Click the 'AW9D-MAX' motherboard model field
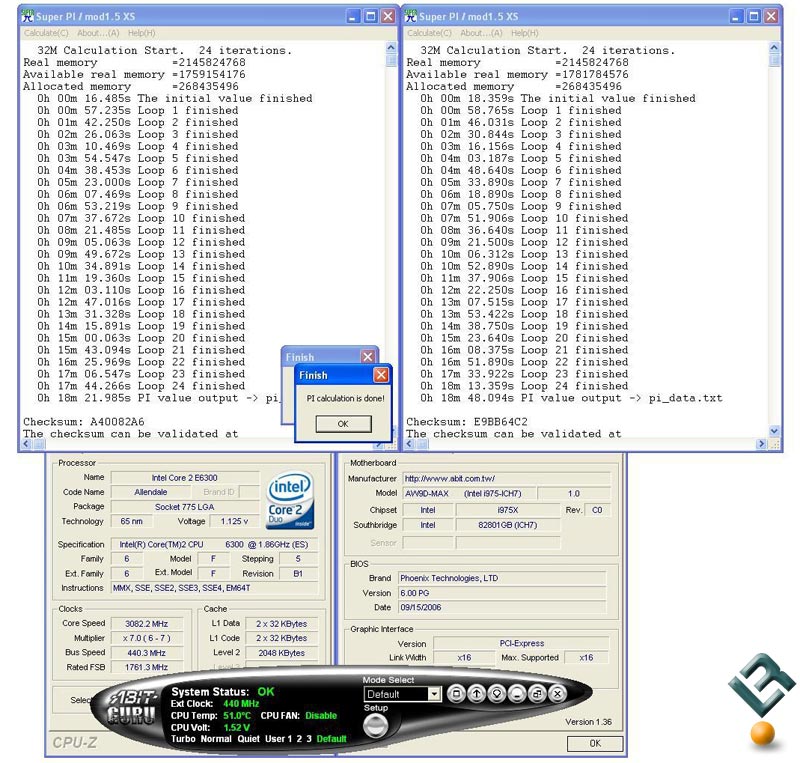Image resolution: width=800 pixels, height=763 pixels. (469, 494)
